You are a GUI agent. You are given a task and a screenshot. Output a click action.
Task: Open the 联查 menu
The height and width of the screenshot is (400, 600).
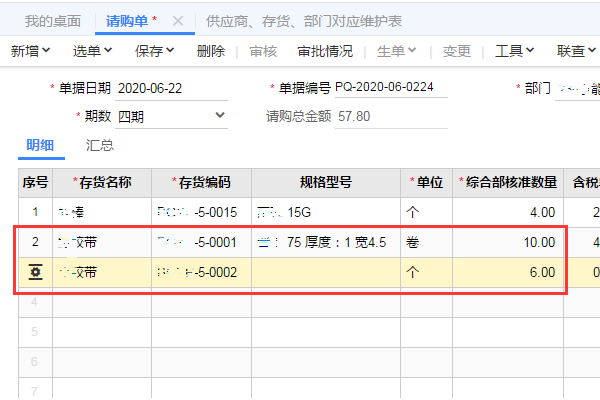click(x=577, y=51)
